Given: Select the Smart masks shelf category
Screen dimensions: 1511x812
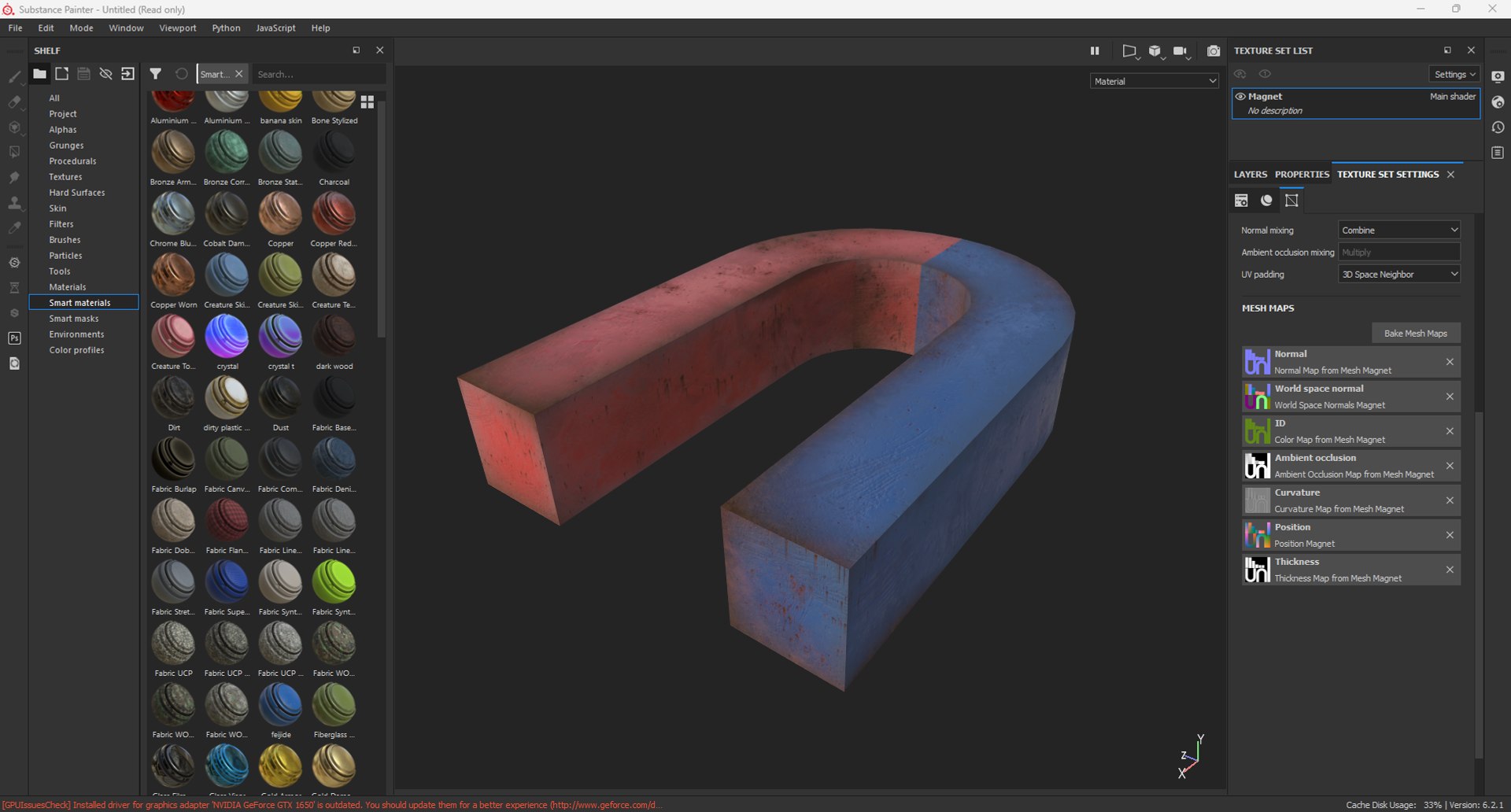Looking at the screenshot, I should pyautogui.click(x=74, y=319).
